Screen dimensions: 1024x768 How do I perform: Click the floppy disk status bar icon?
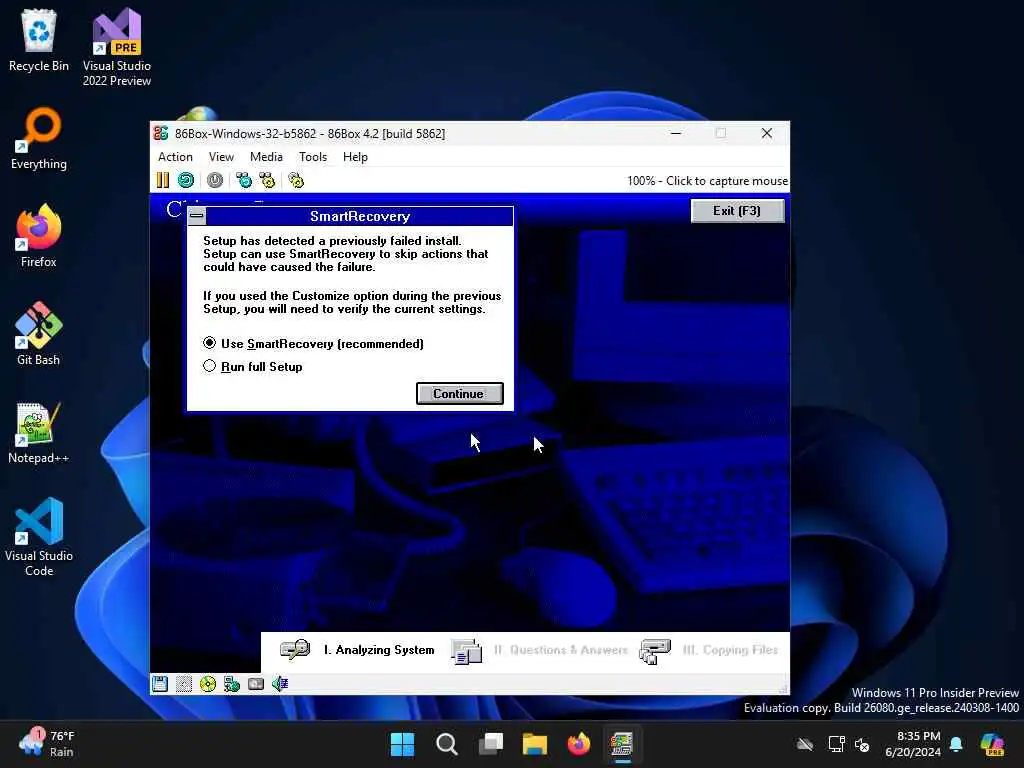click(x=160, y=684)
